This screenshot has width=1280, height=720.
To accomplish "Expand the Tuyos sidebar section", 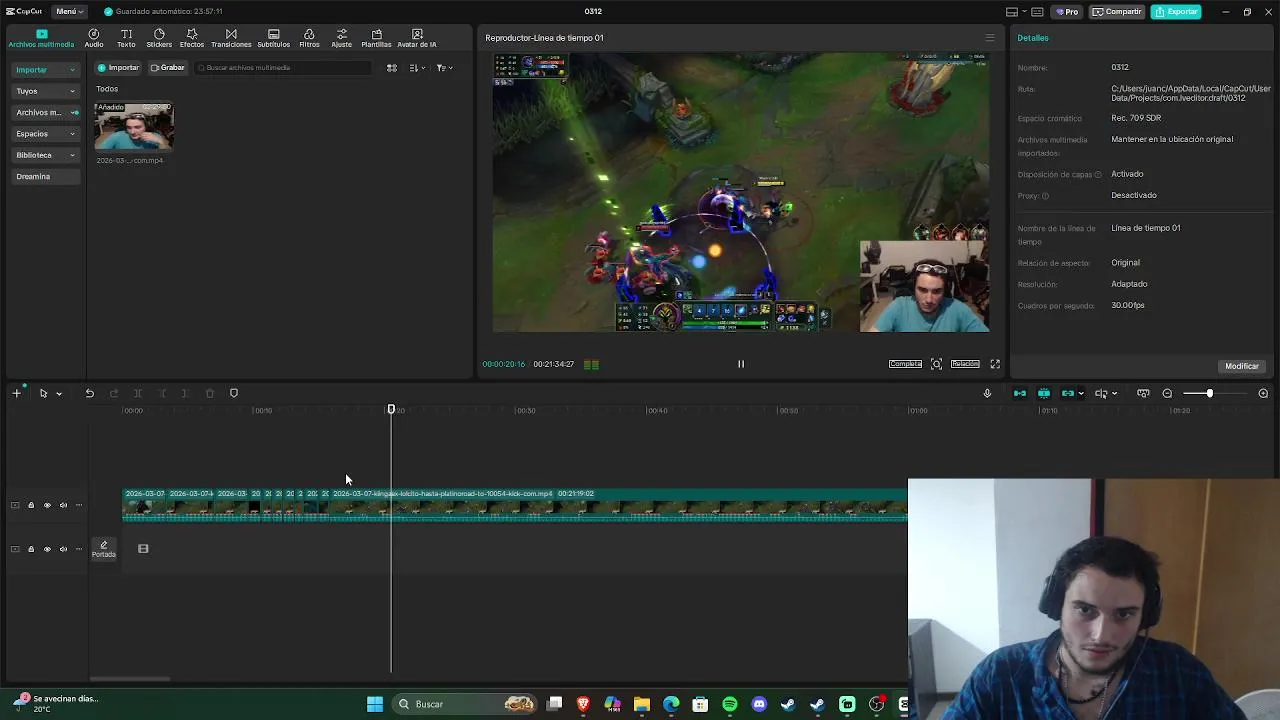I will click(45, 91).
